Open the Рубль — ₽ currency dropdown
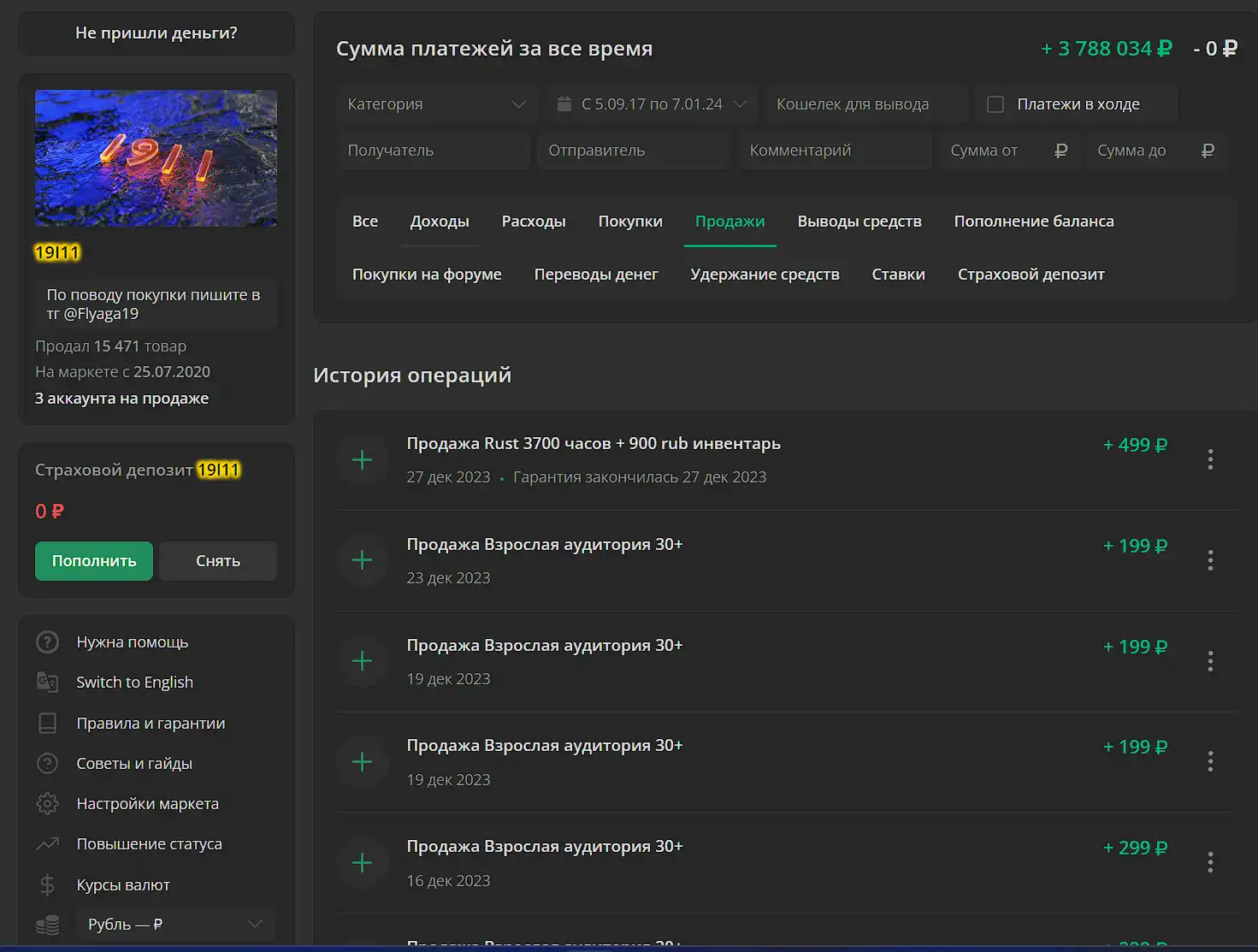 (x=174, y=925)
